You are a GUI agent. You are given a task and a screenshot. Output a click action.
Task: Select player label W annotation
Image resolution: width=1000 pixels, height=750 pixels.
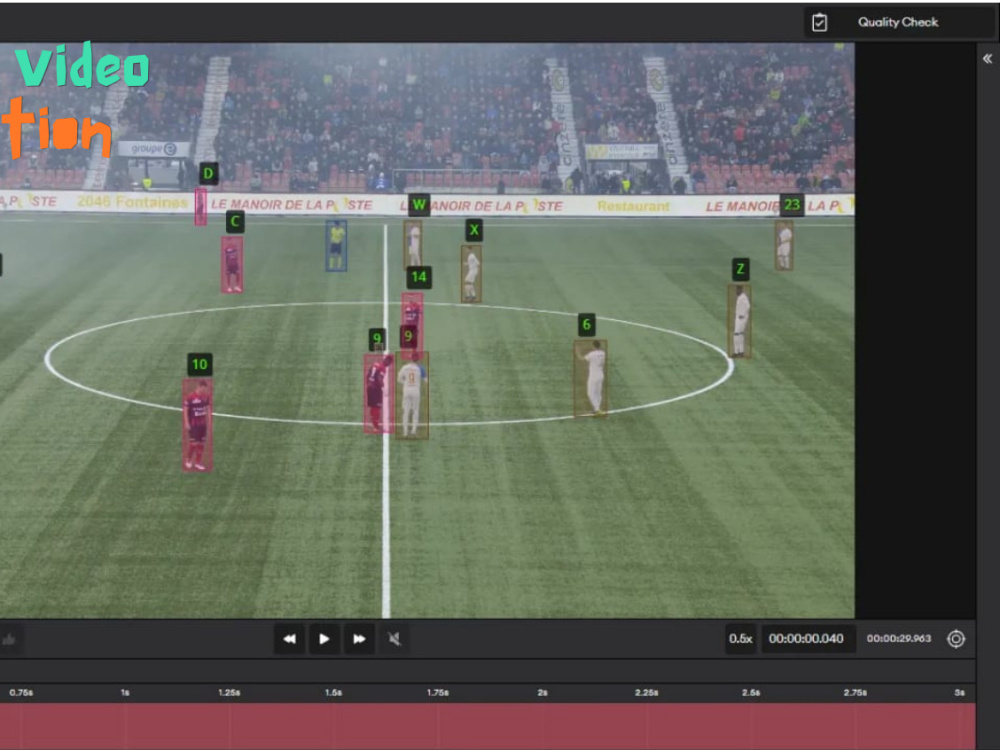pos(419,205)
